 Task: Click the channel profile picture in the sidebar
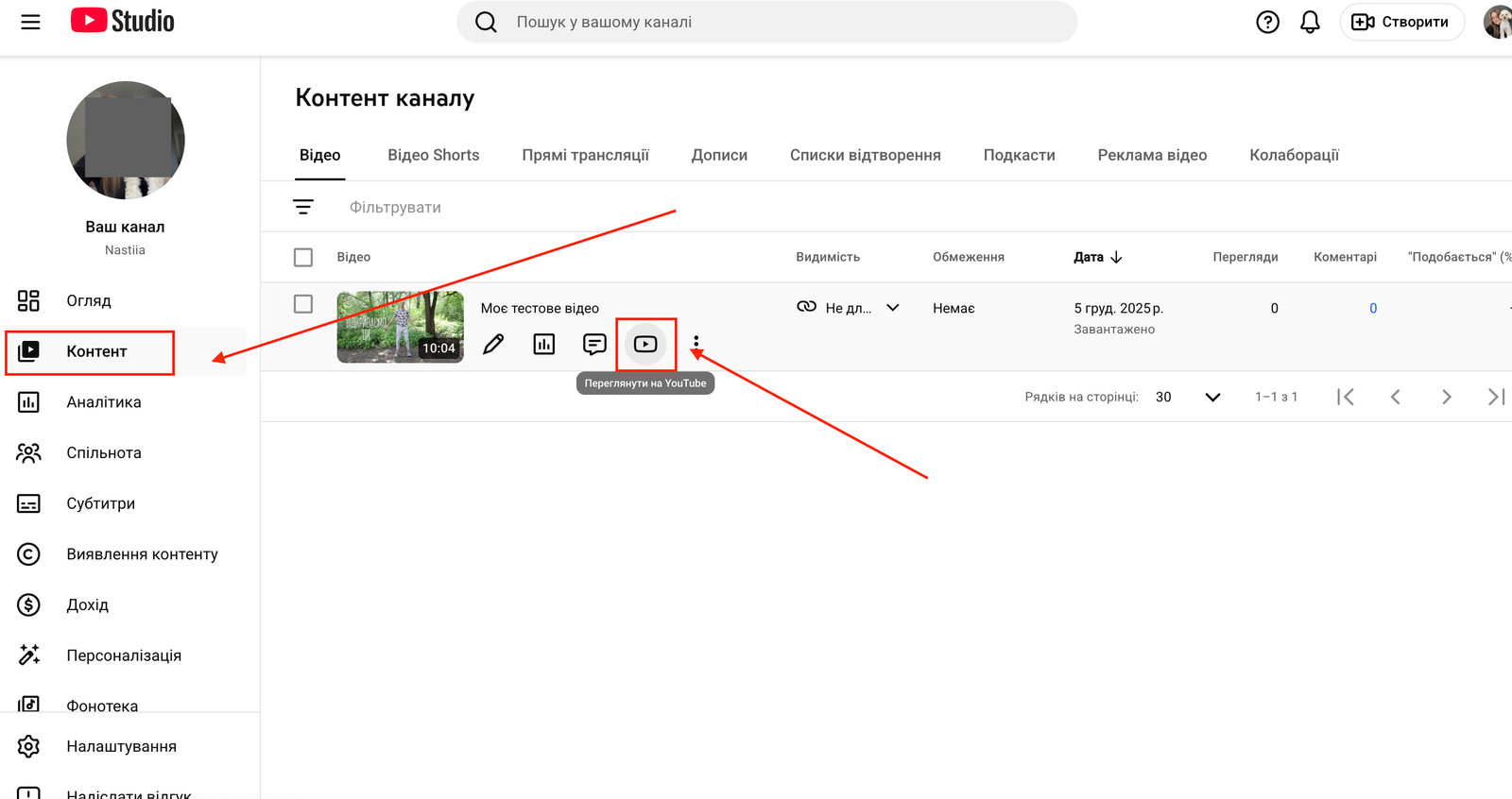(x=126, y=140)
